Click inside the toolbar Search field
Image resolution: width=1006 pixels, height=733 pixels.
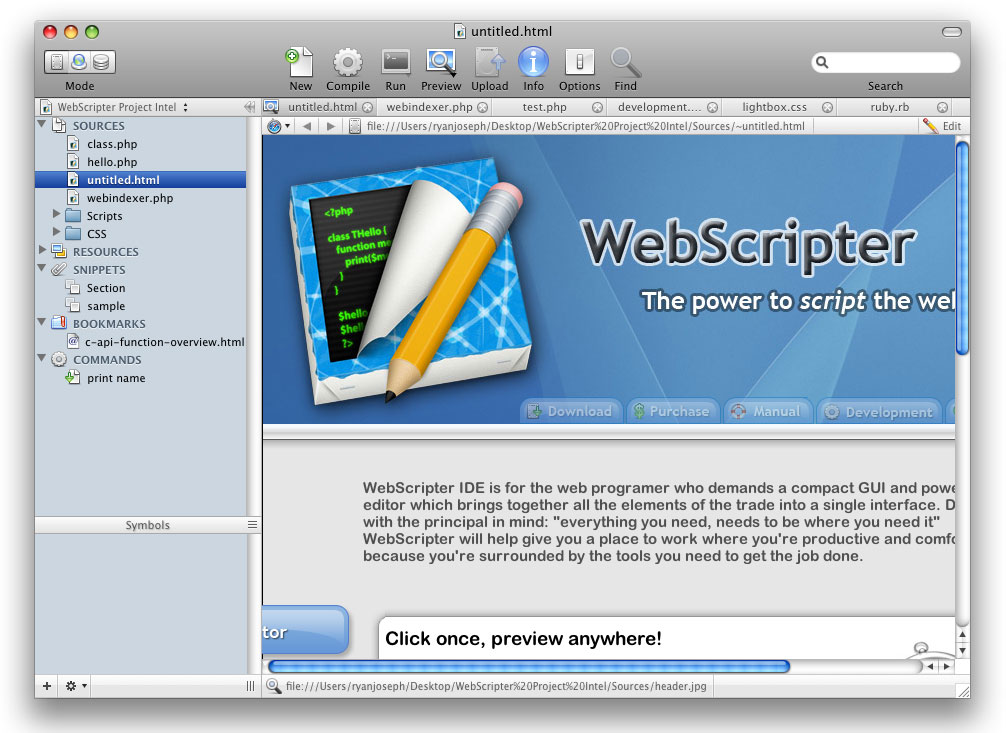885,62
